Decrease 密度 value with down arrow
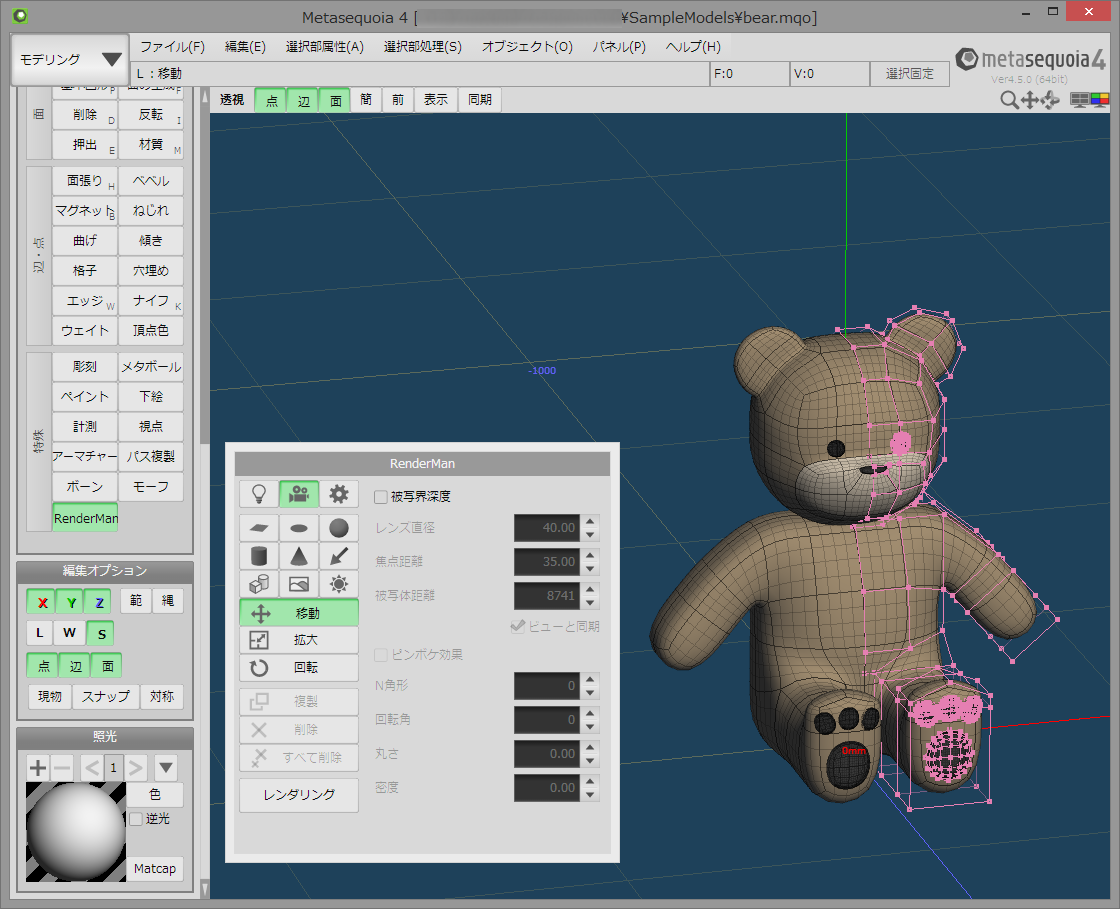 pos(590,795)
